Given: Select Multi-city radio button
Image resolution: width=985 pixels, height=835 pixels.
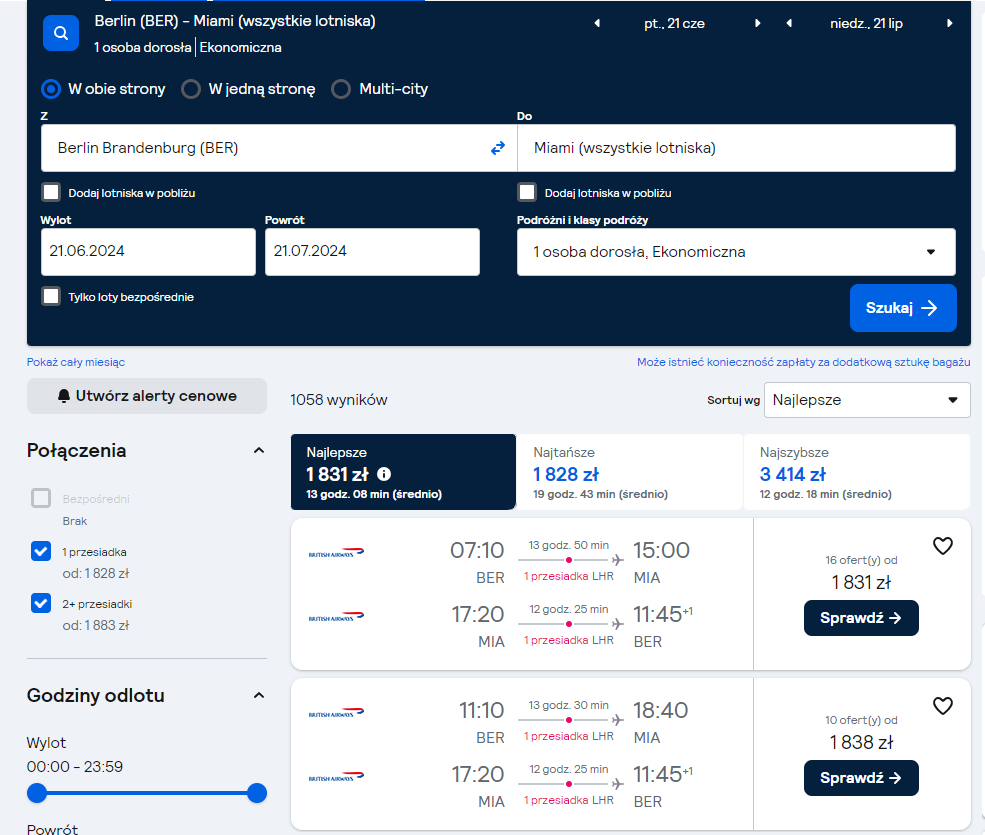Looking at the screenshot, I should click(341, 89).
